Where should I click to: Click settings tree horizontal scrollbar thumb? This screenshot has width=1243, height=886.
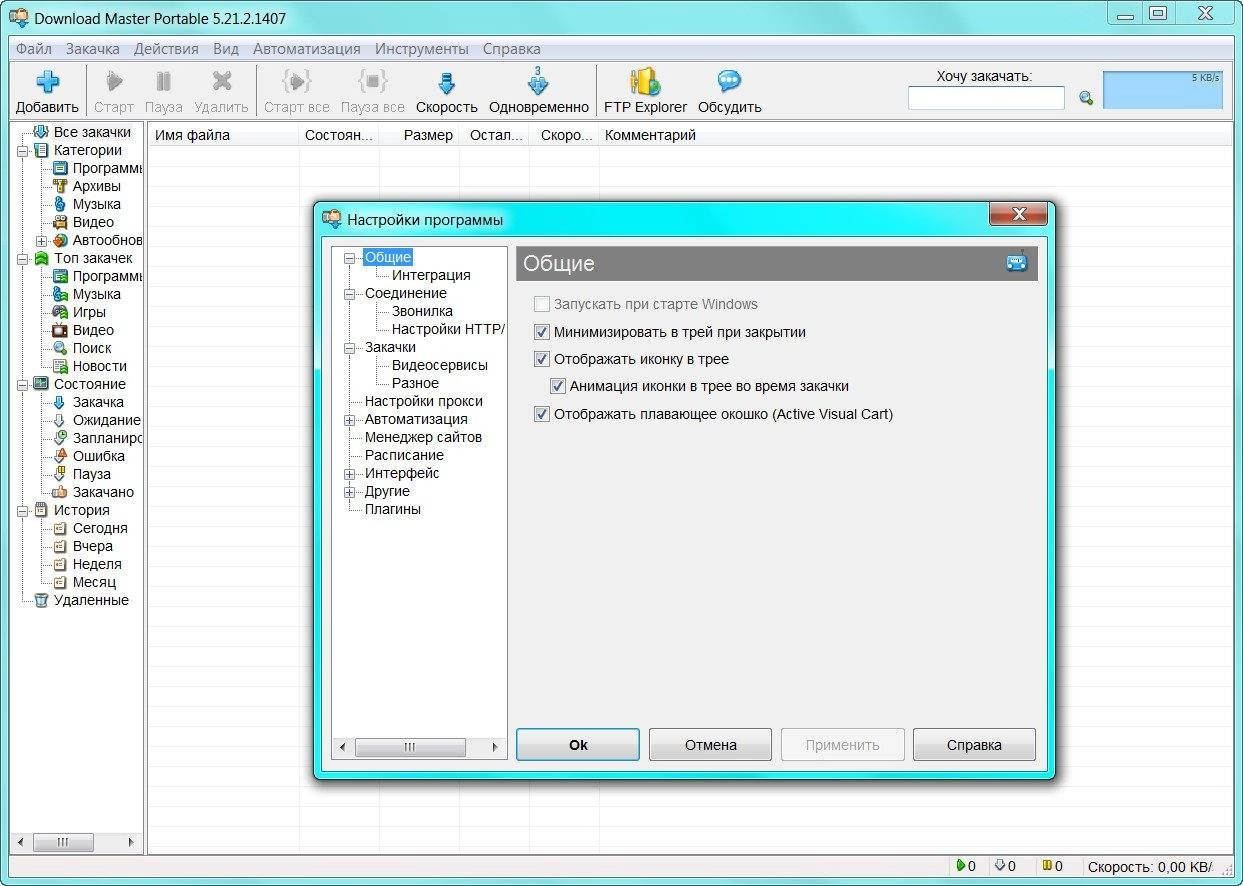coord(410,747)
